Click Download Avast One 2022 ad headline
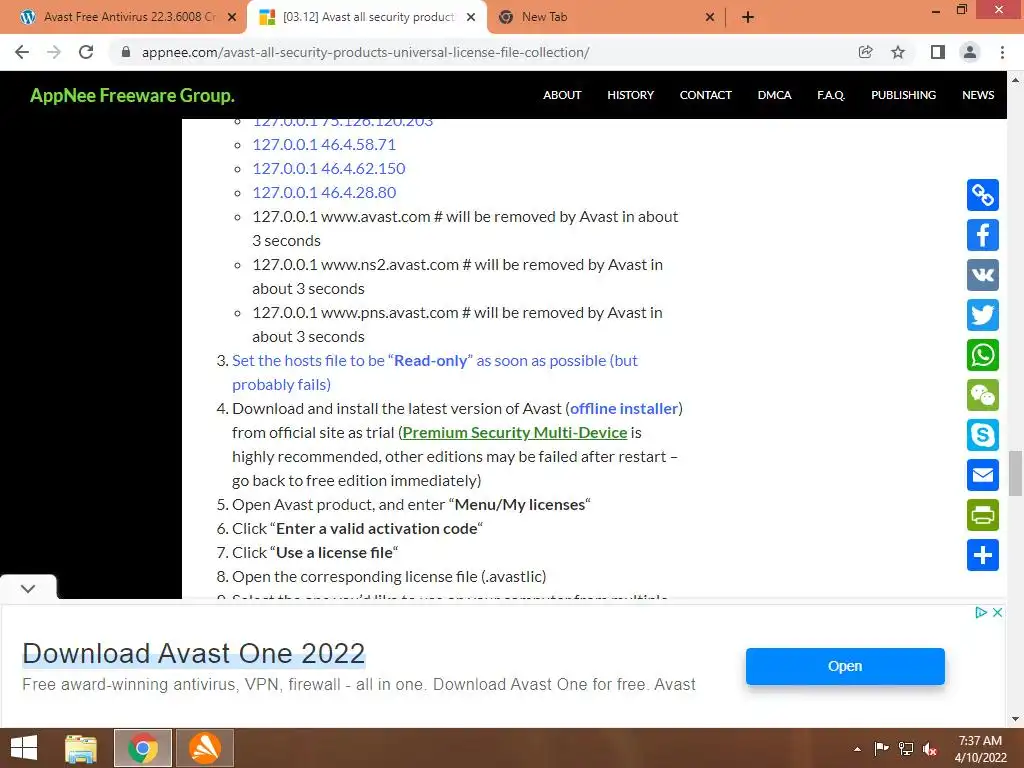Screen dimensions: 1024x768 point(194,653)
